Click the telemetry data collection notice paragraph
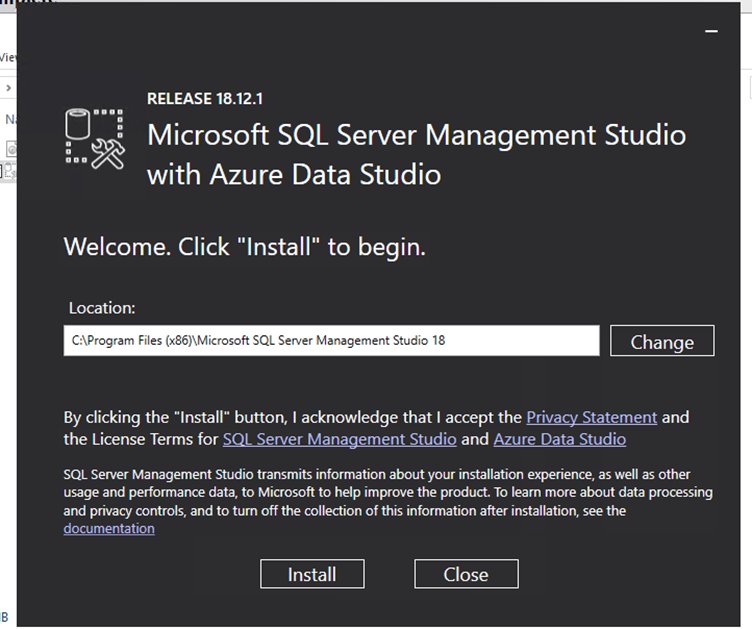The image size is (752, 629). coord(388,492)
